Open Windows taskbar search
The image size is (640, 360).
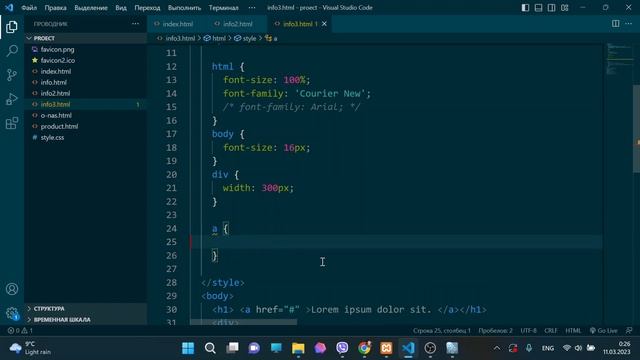point(210,348)
